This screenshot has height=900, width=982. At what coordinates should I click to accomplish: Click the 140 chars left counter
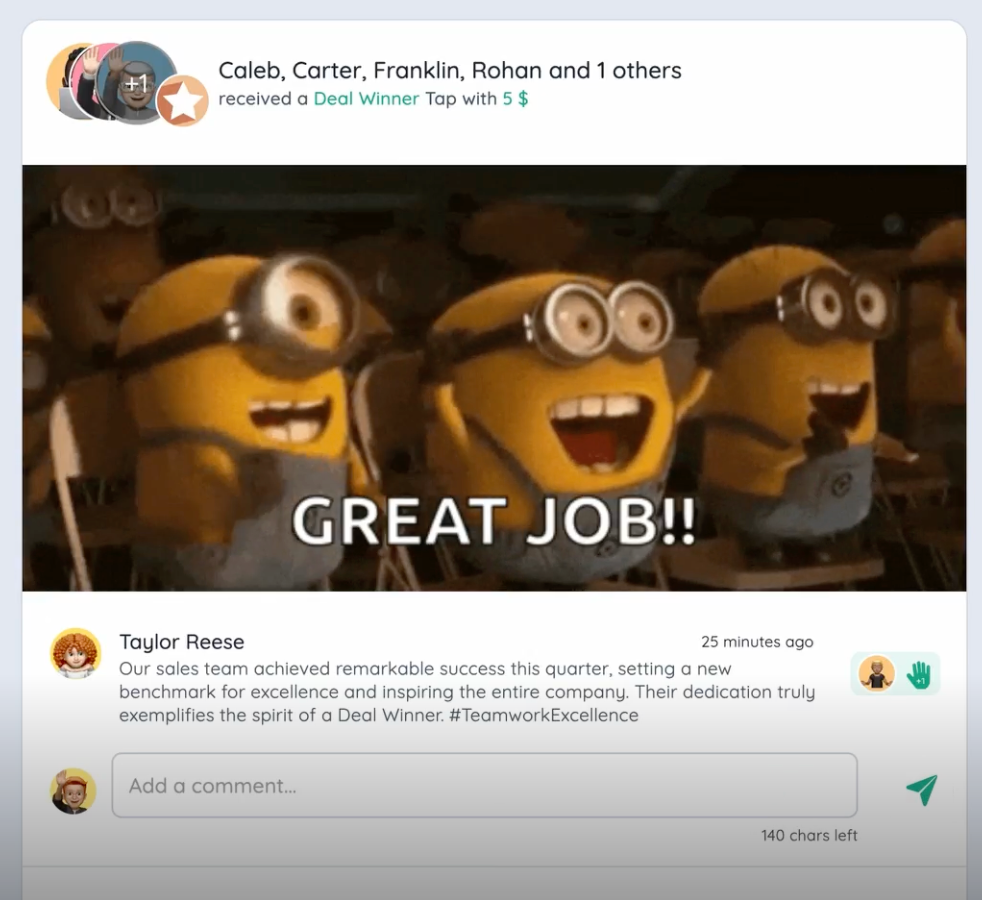pyautogui.click(x=809, y=835)
